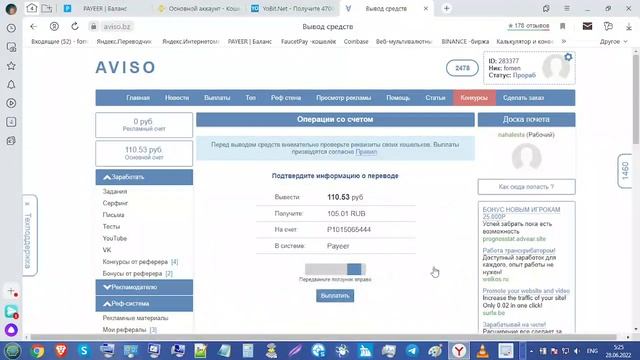Click new tab plus button
This screenshot has width=640, height=360.
tap(447, 8)
